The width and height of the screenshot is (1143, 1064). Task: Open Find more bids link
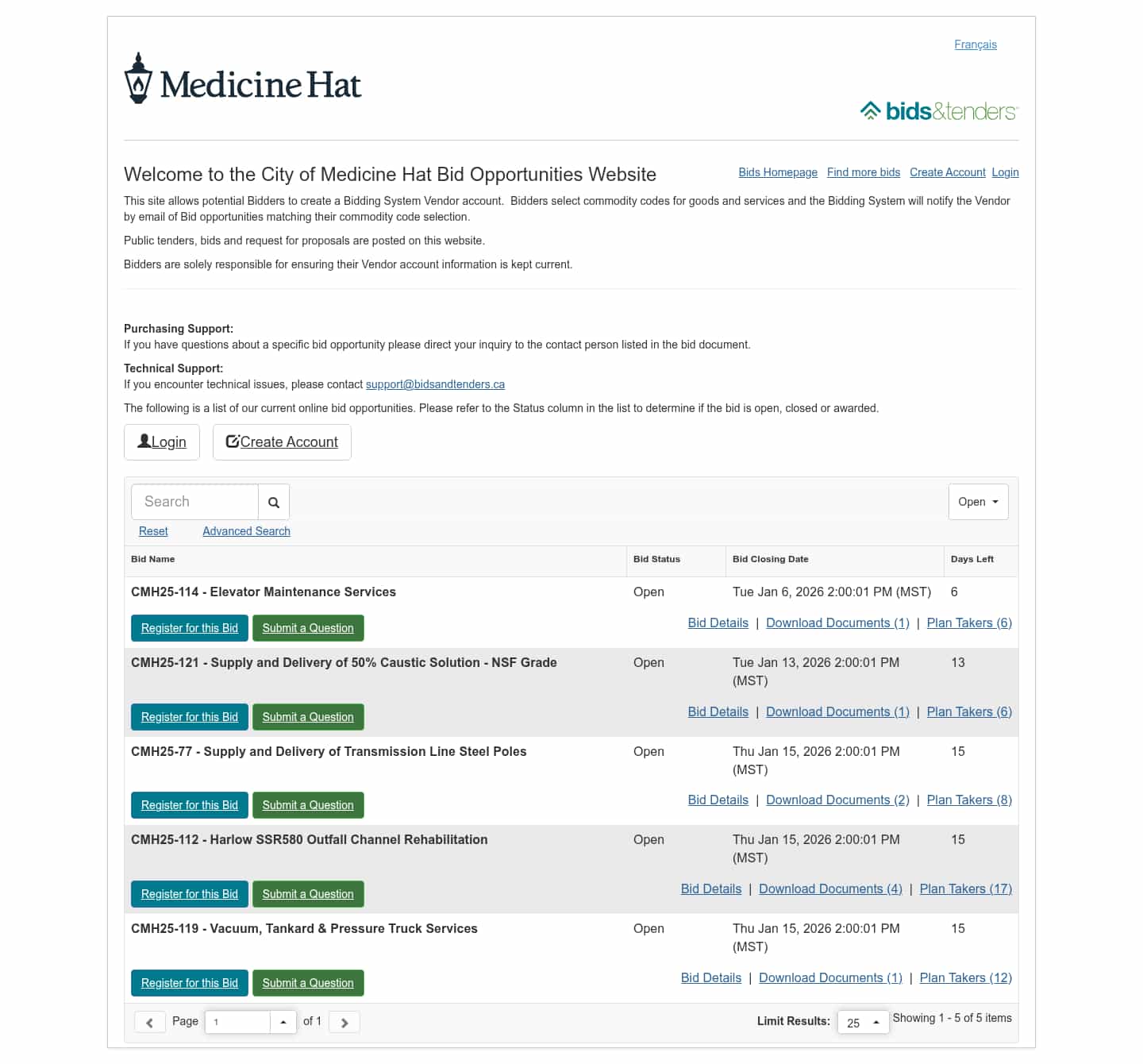click(x=863, y=172)
